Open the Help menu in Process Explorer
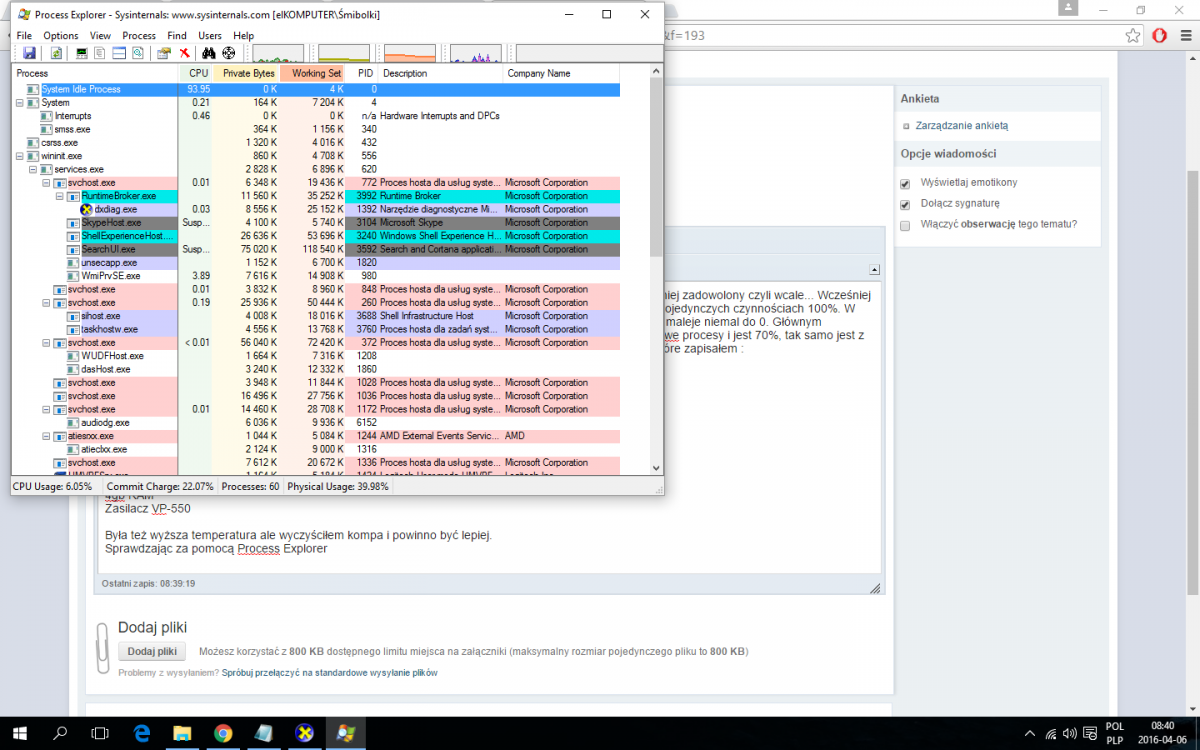Screen dimensions: 1200x750 tap(243, 35)
